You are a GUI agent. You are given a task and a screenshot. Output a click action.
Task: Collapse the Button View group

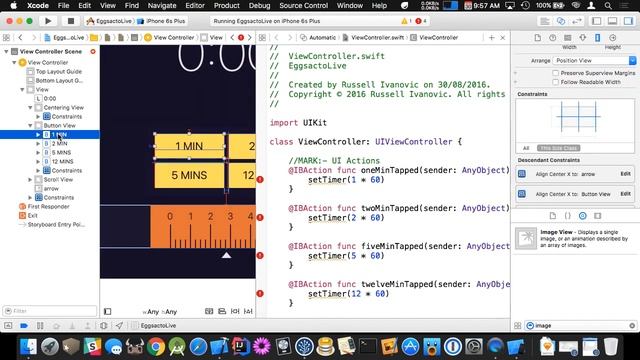pos(30,126)
